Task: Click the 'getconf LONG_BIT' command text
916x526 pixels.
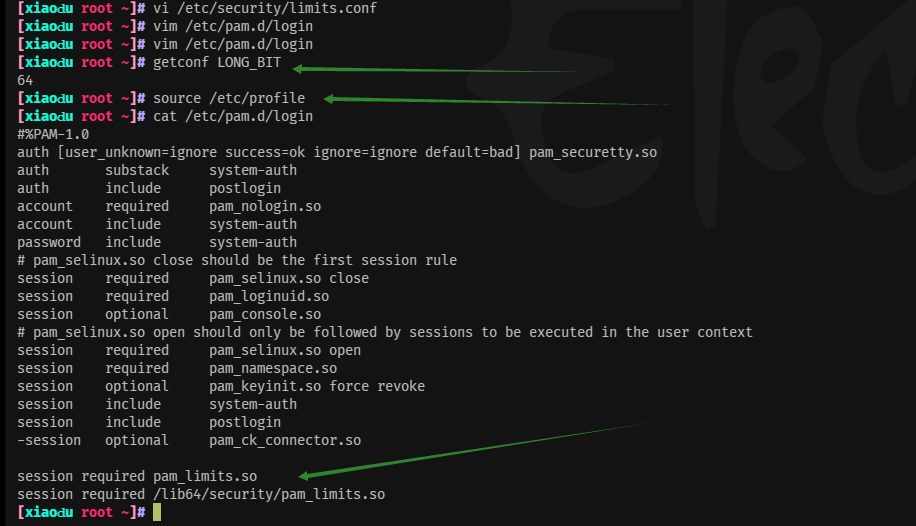Action: pyautogui.click(x=217, y=63)
